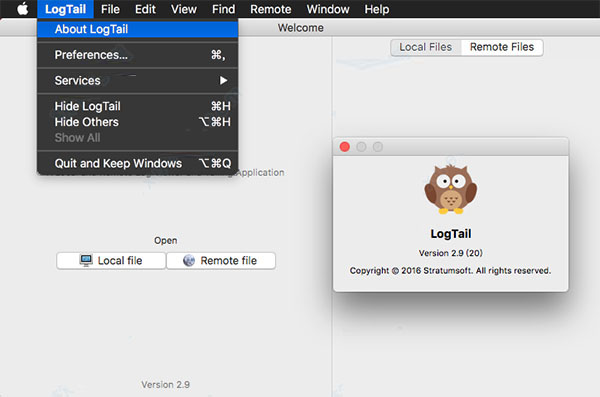Select About LogTail menu entry

coord(137,29)
